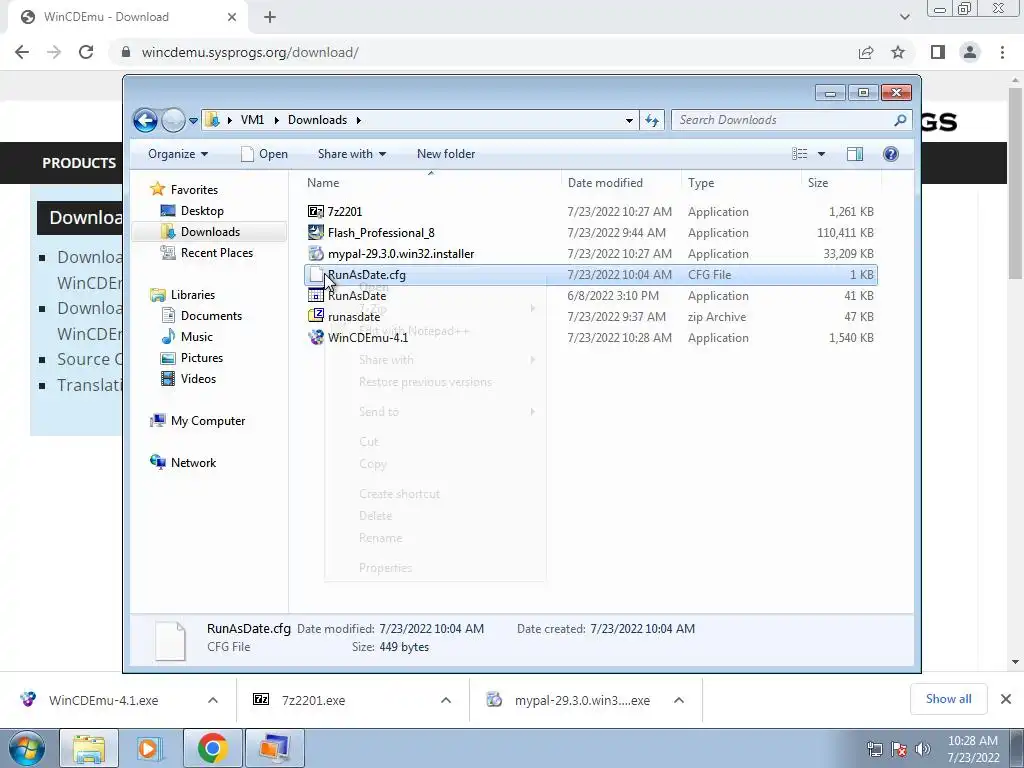This screenshot has width=1024, height=768.
Task: Sort files by Size column
Action: click(840, 183)
